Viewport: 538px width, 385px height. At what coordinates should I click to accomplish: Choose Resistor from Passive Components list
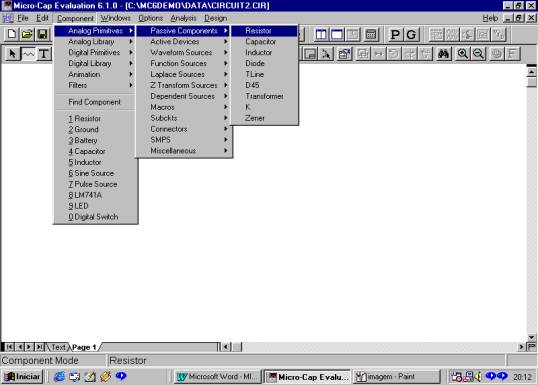coord(264,31)
